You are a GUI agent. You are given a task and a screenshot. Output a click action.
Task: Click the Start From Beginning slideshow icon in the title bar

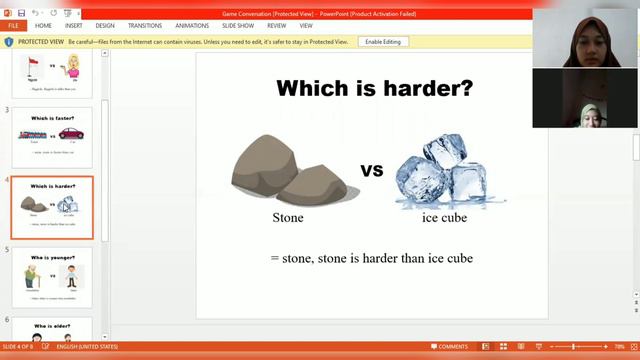click(68, 13)
